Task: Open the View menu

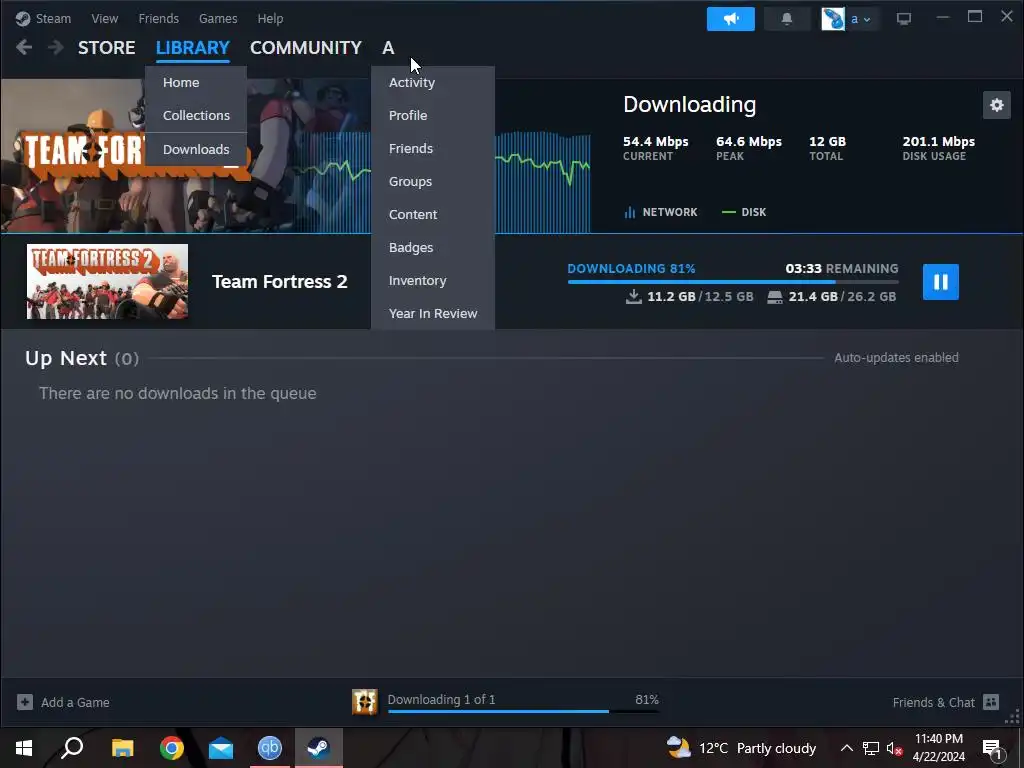Action: point(104,18)
